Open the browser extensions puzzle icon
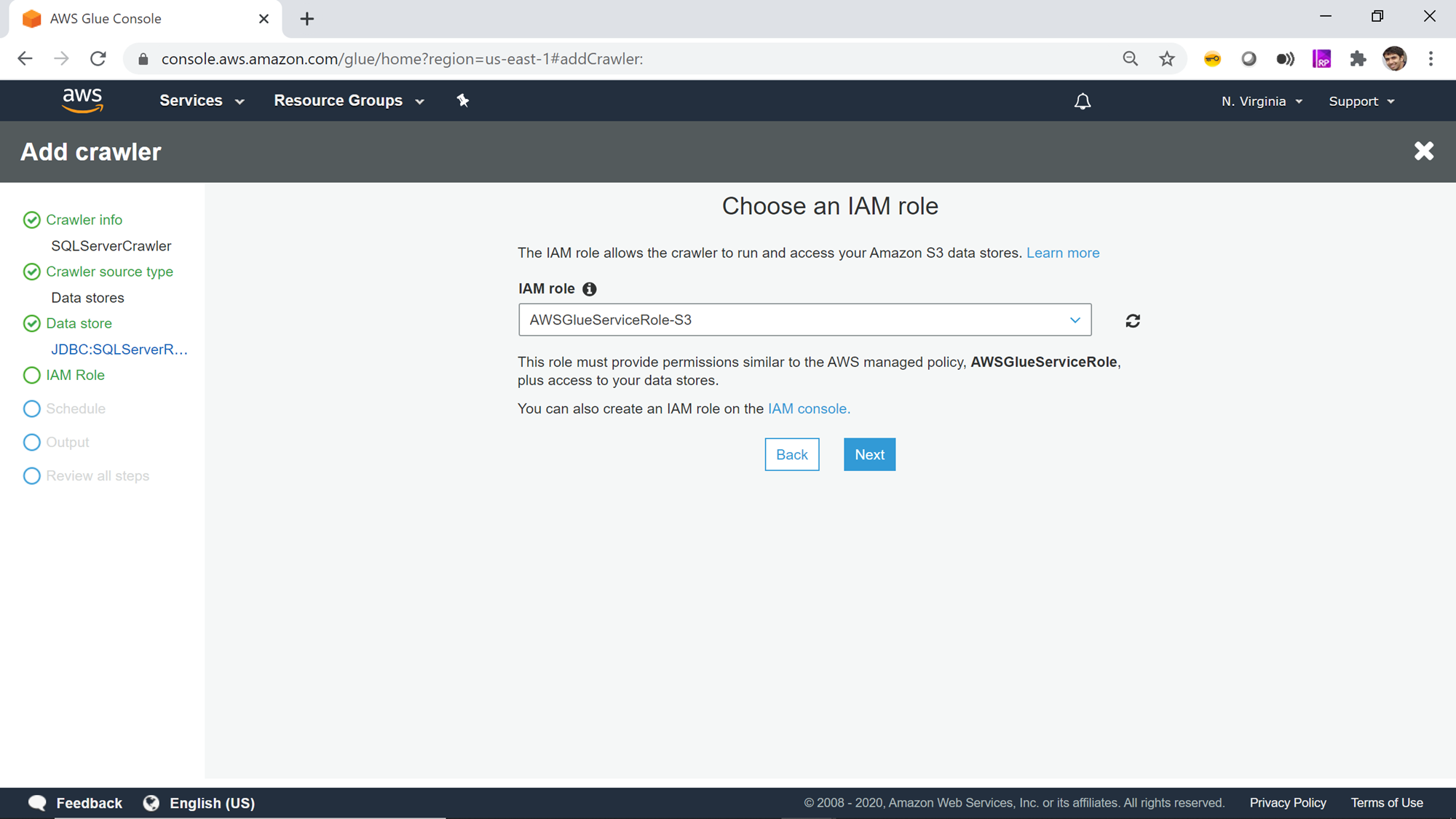Viewport: 1456px width, 819px height. [1358, 59]
